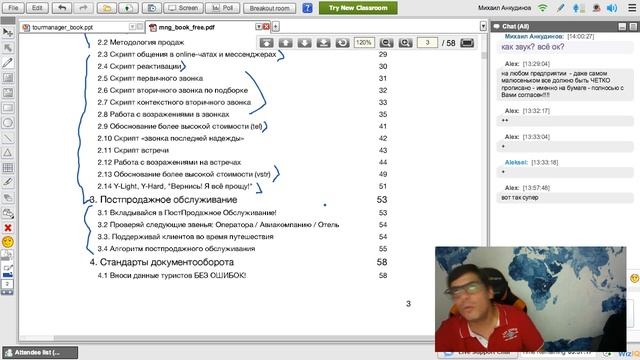This screenshot has height=360, width=640.
Task: Open the content library folder icon
Action: click(x=107, y=8)
